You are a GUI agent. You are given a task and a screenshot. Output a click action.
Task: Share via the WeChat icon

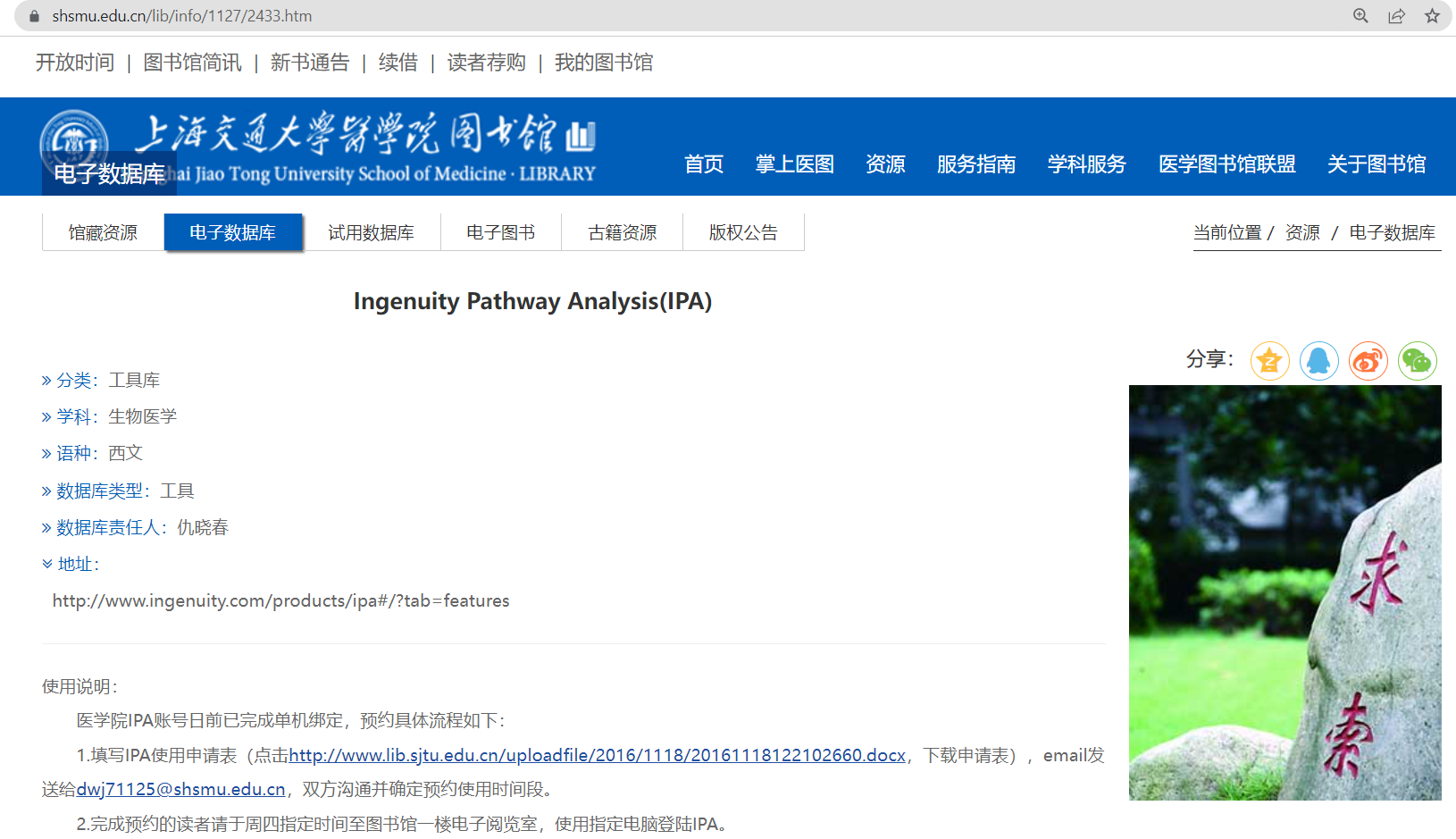point(1417,361)
